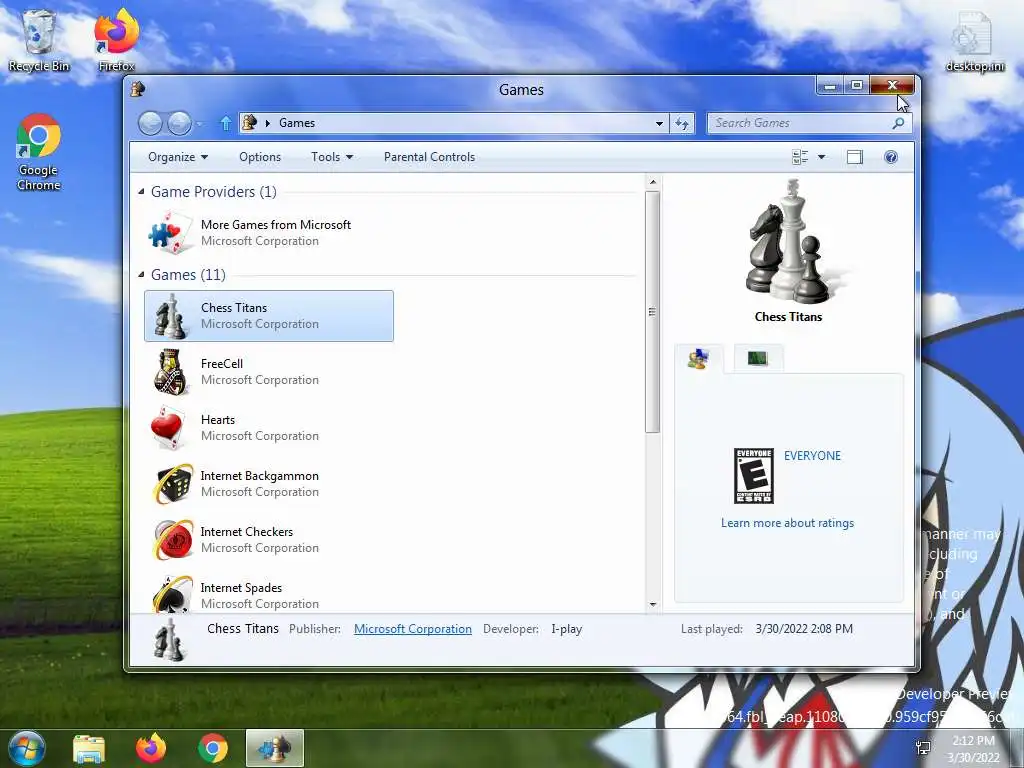The height and width of the screenshot is (768, 1024).
Task: Click the Game Providers (1) header
Action: click(x=214, y=191)
